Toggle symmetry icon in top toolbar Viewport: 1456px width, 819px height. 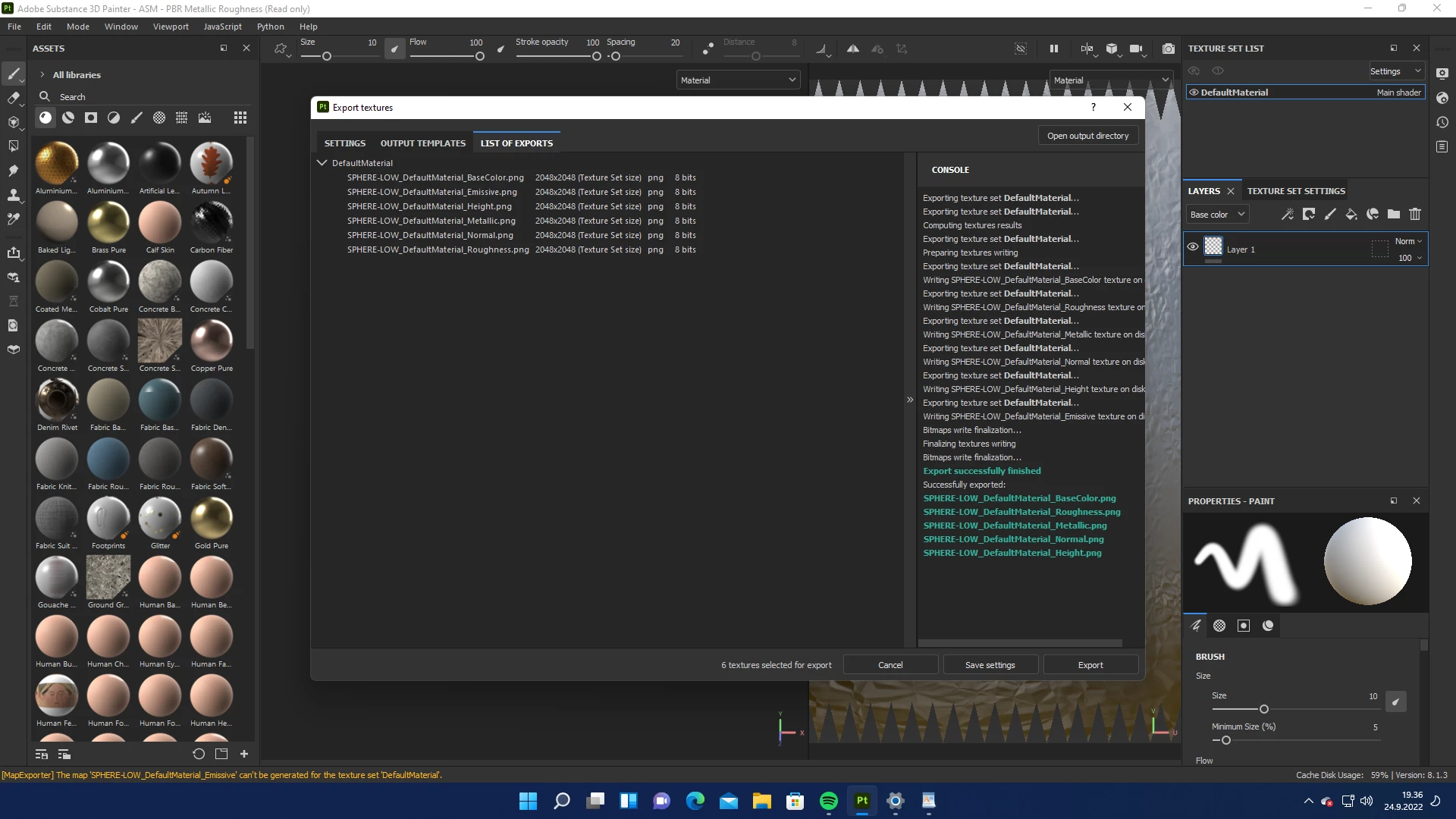tap(853, 49)
